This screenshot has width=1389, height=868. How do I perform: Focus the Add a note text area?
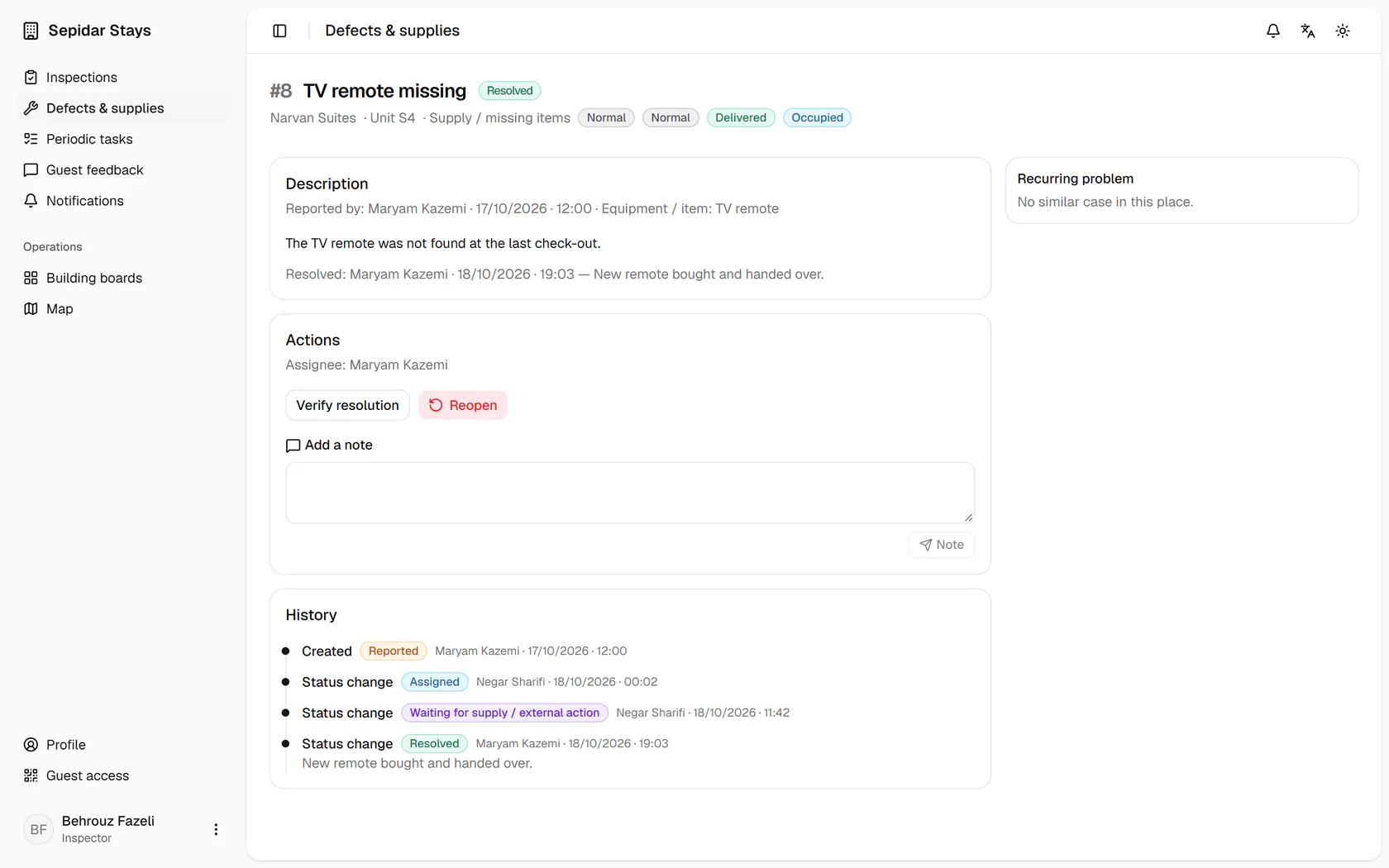click(x=630, y=493)
